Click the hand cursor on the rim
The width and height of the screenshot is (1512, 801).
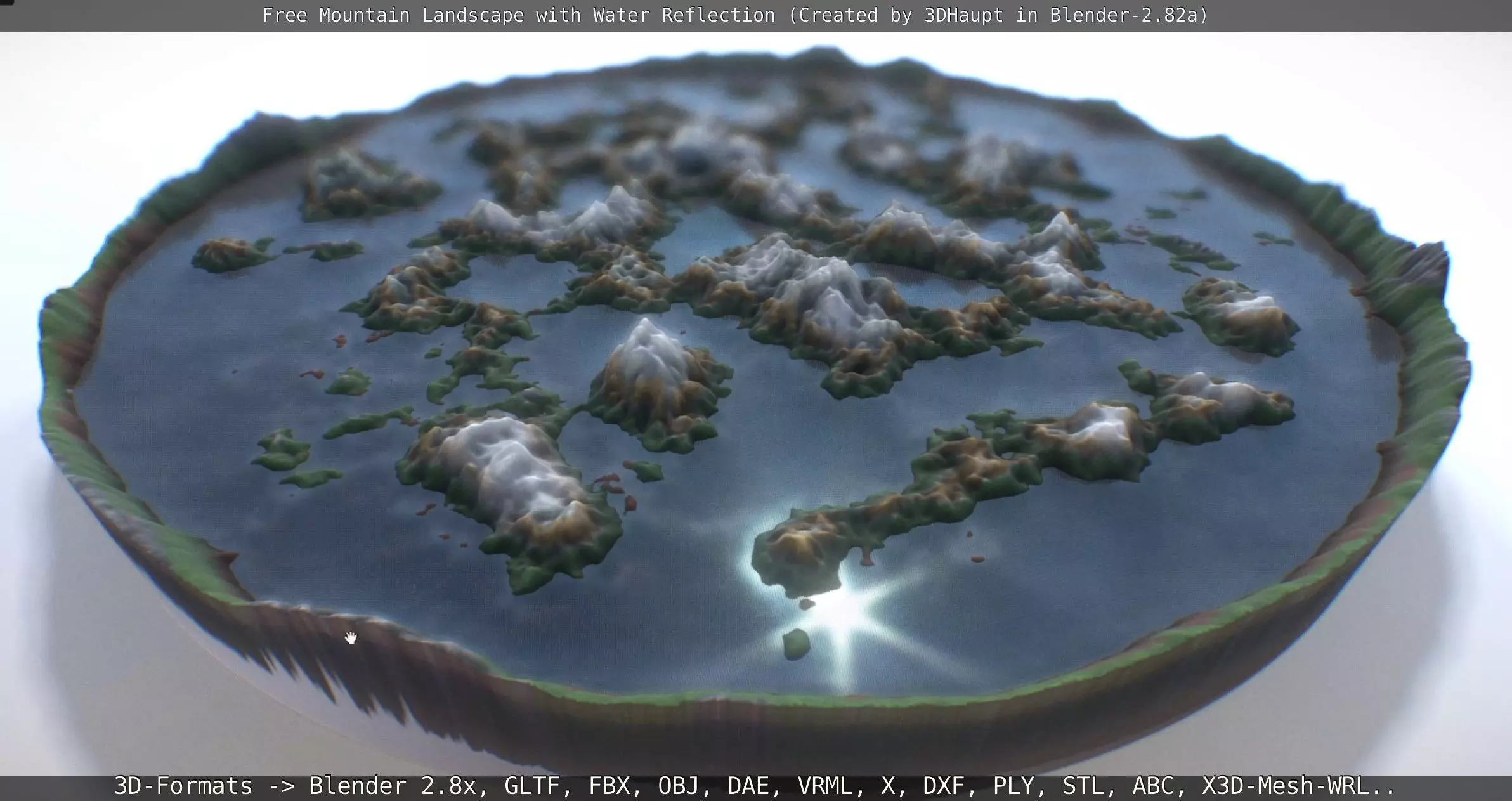pyautogui.click(x=351, y=637)
